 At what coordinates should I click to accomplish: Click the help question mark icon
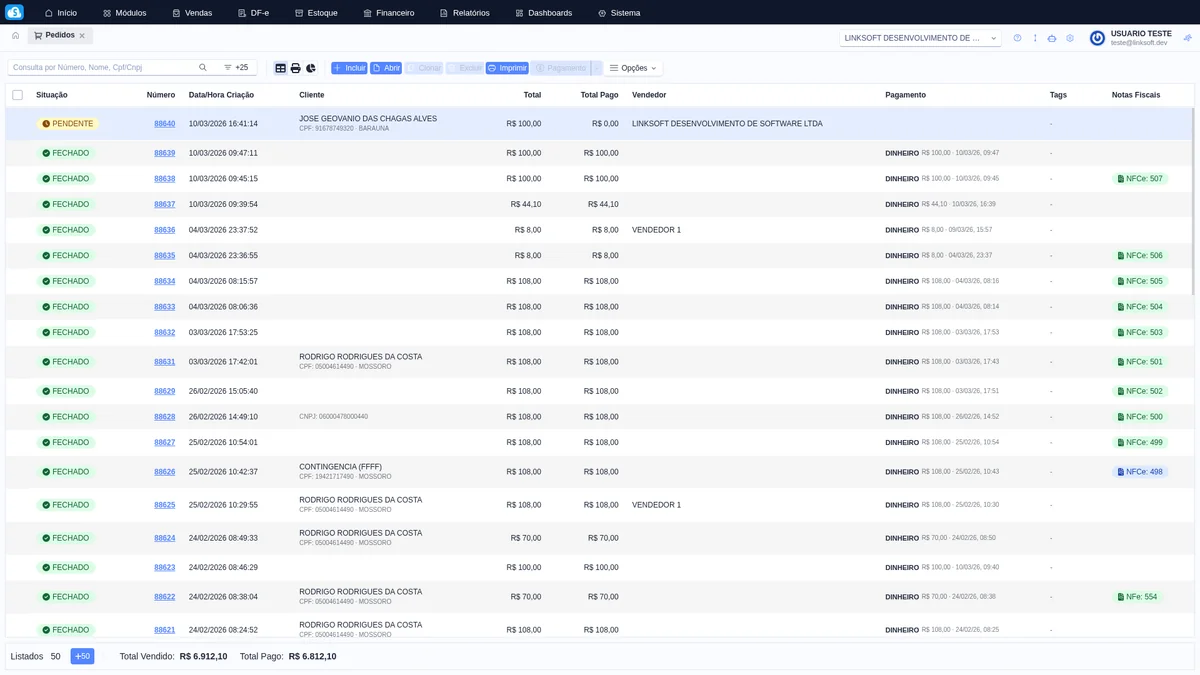pos(1017,38)
